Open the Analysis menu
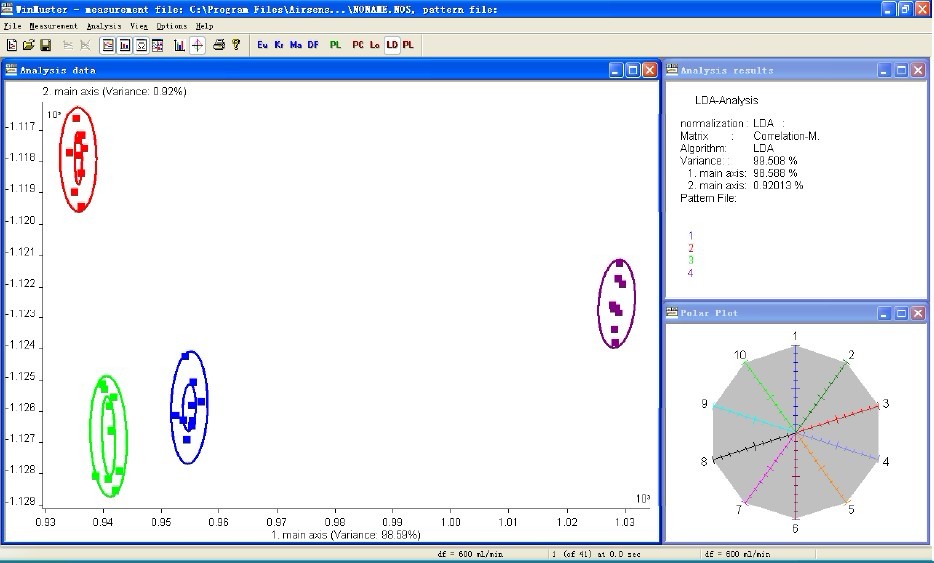The width and height of the screenshot is (934, 563). 104,26
